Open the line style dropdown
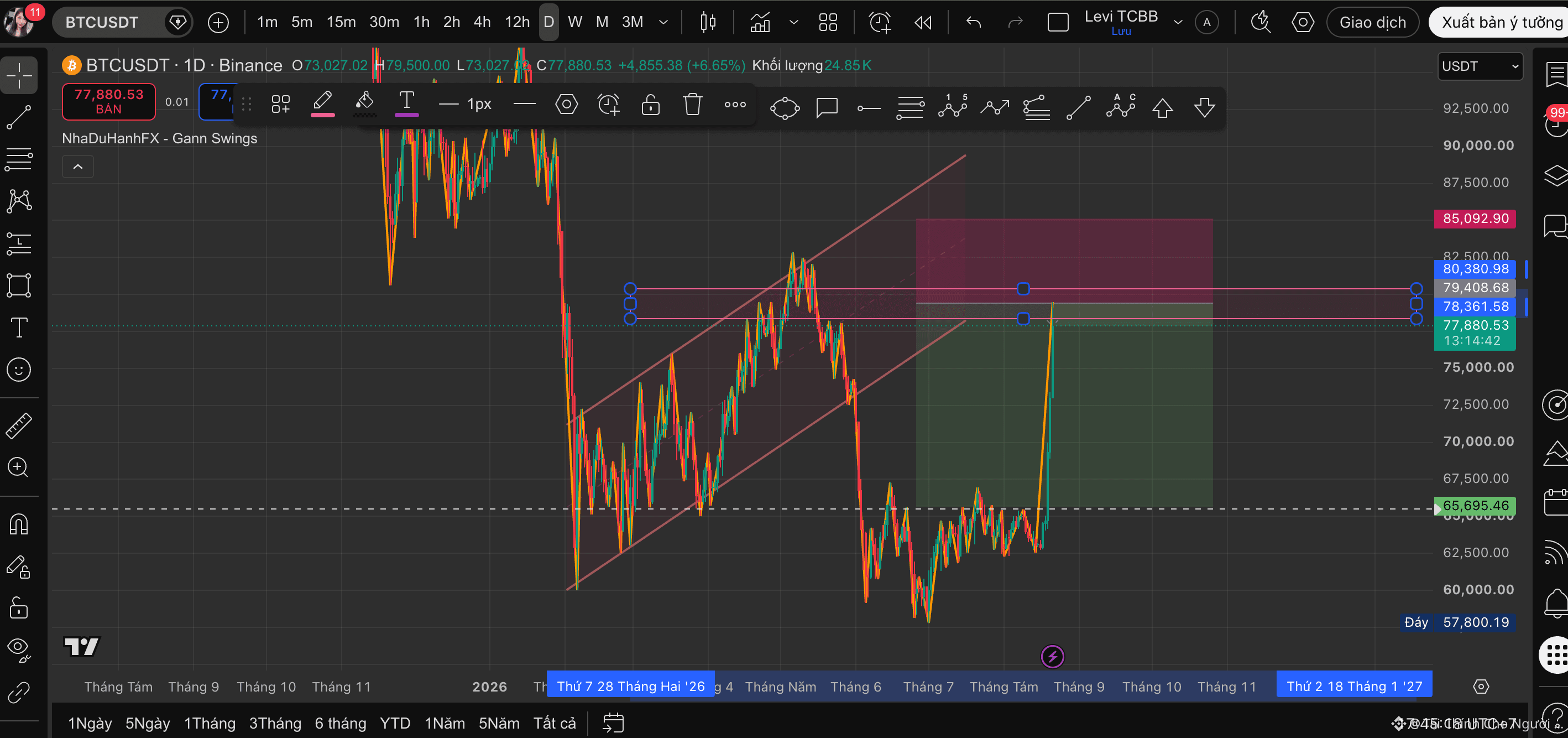Image resolution: width=1568 pixels, height=738 pixels. click(x=524, y=104)
